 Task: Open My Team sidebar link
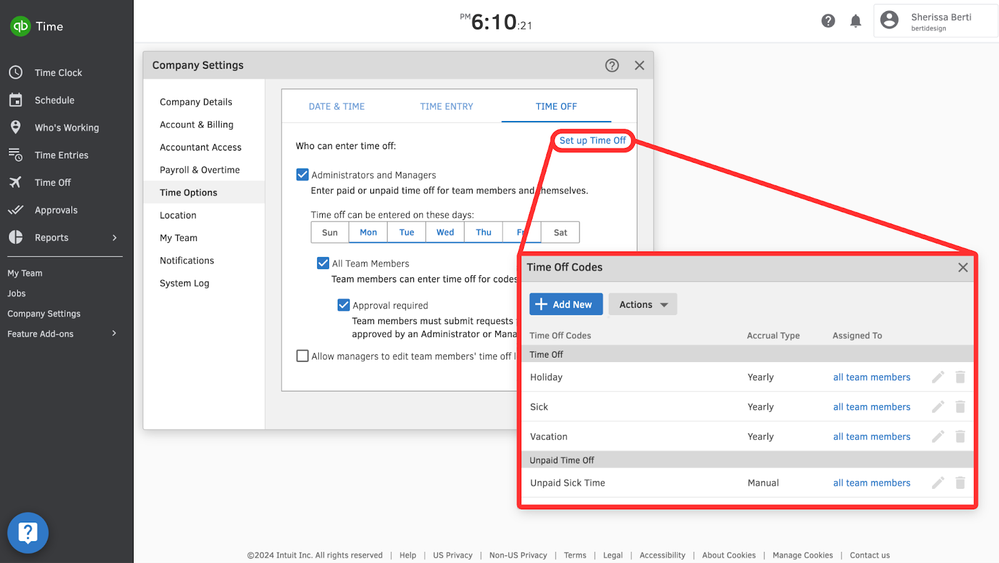tap(25, 273)
